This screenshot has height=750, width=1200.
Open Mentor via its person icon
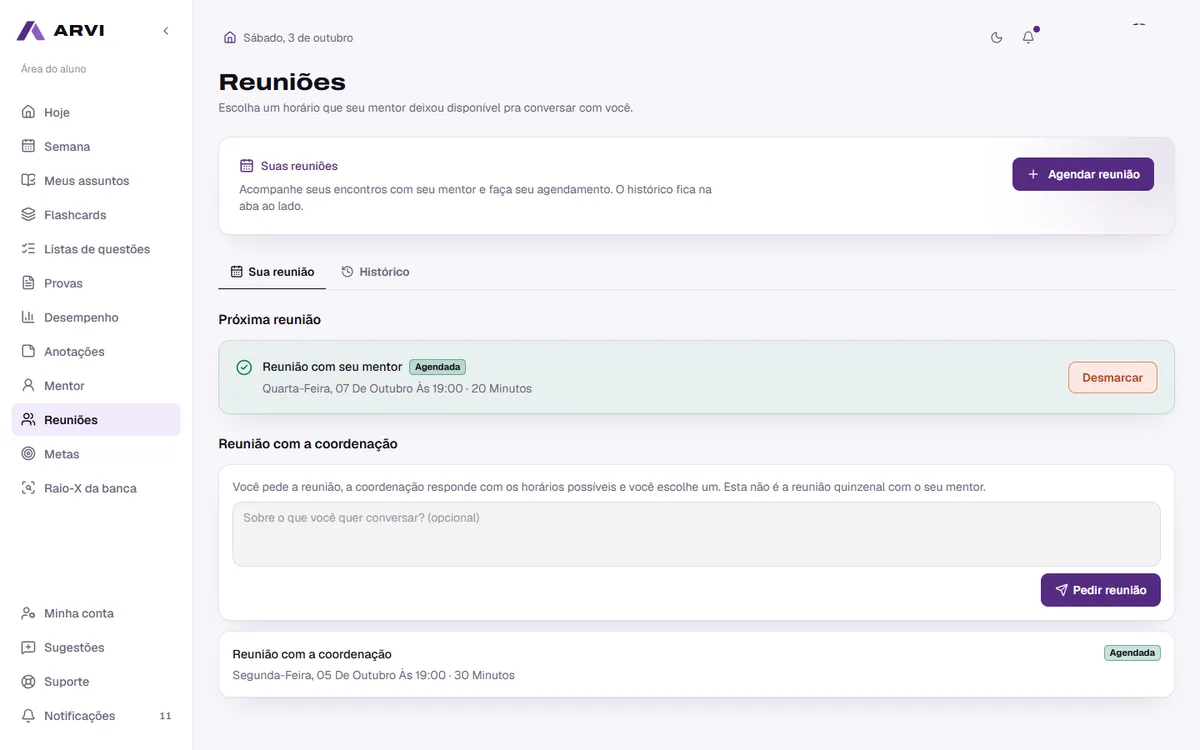(28, 385)
